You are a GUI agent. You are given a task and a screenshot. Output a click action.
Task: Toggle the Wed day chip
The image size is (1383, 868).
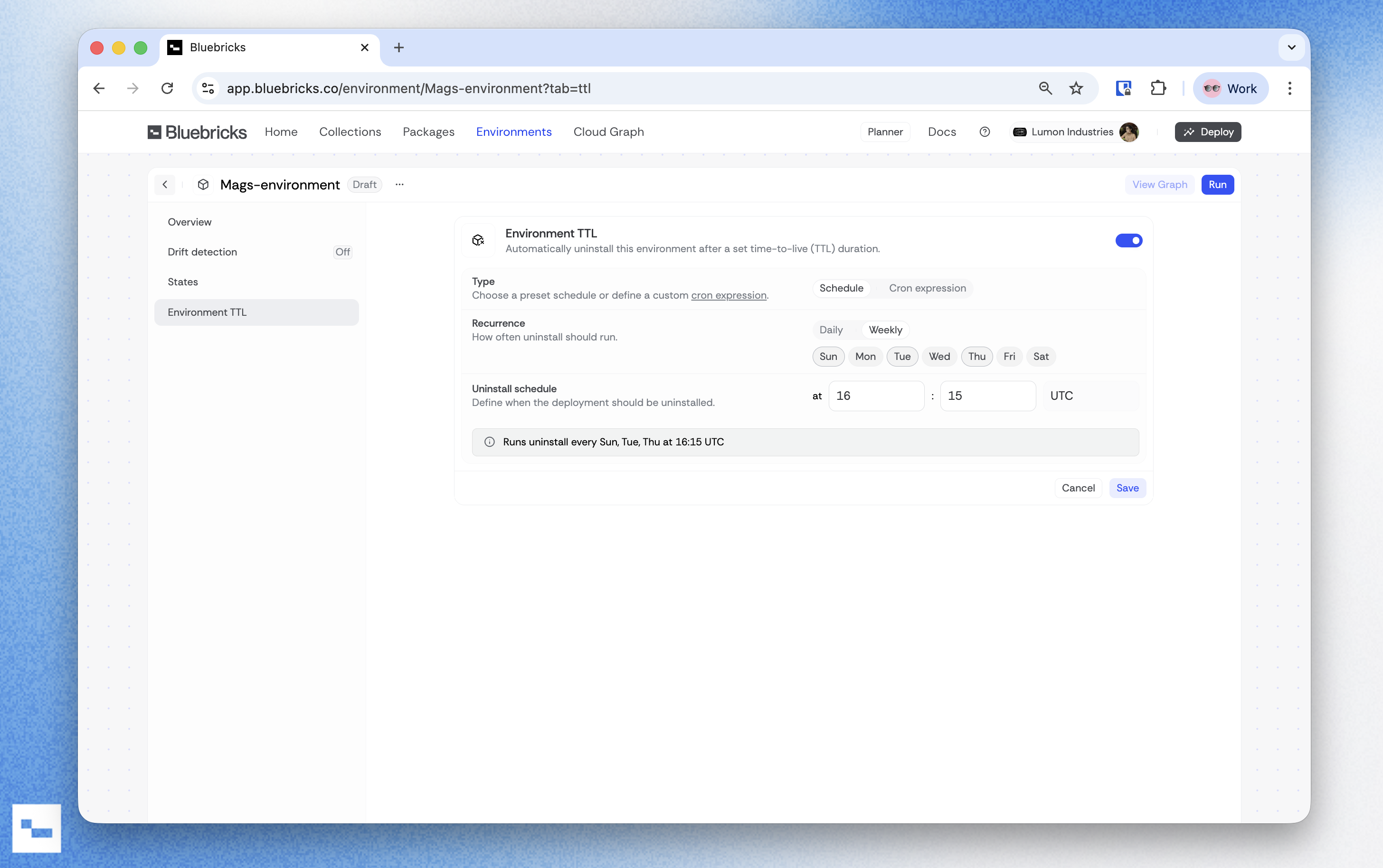click(939, 357)
